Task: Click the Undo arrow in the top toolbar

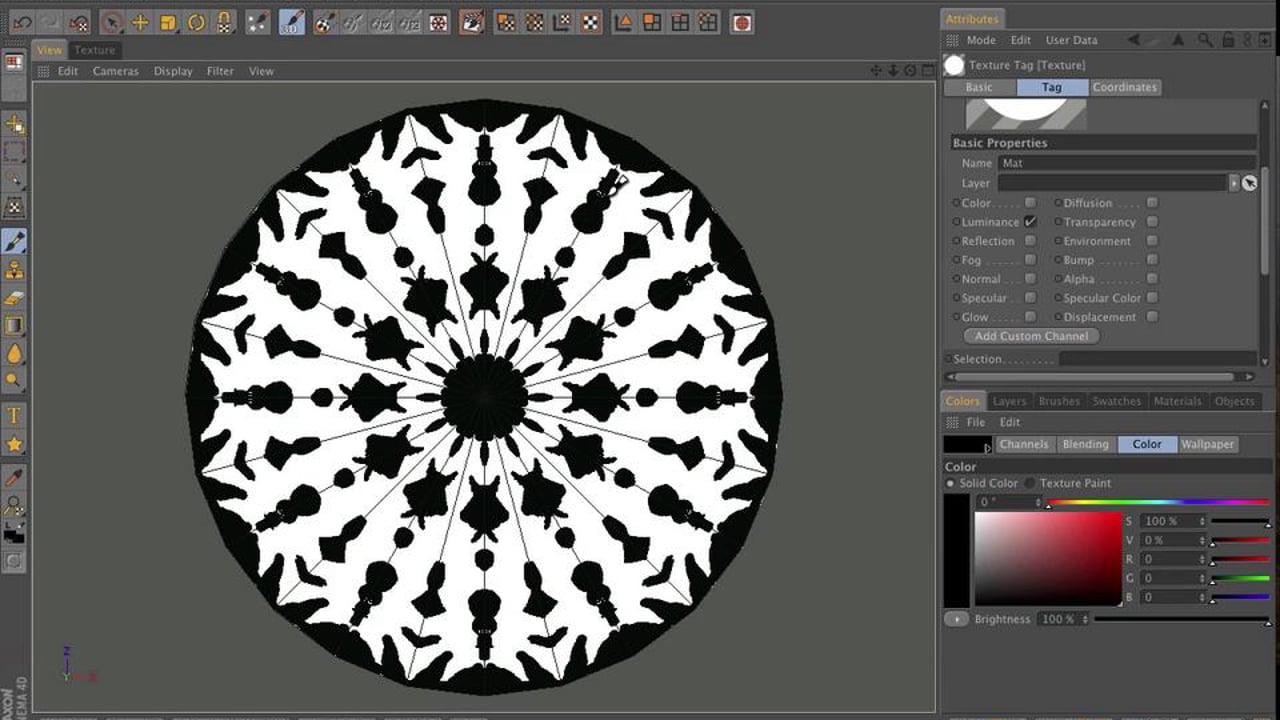Action: 22,22
